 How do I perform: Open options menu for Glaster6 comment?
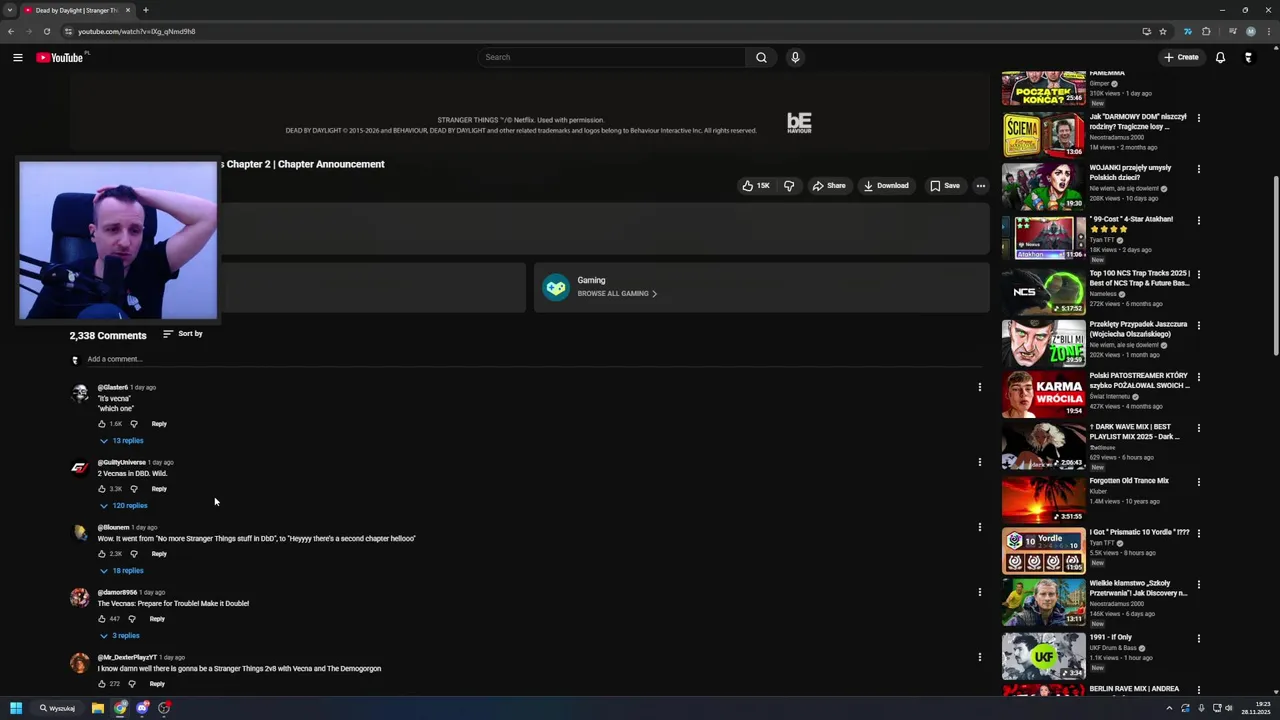click(980, 387)
